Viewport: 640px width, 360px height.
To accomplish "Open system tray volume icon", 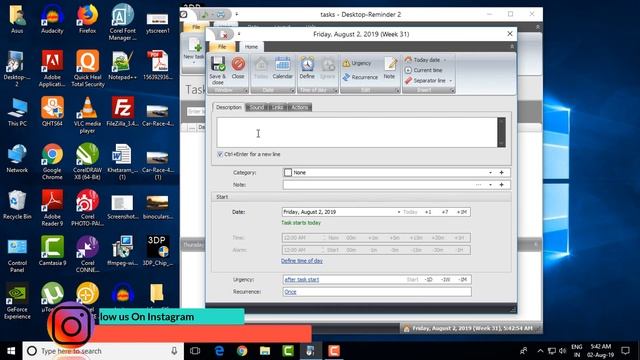I will click(x=562, y=351).
